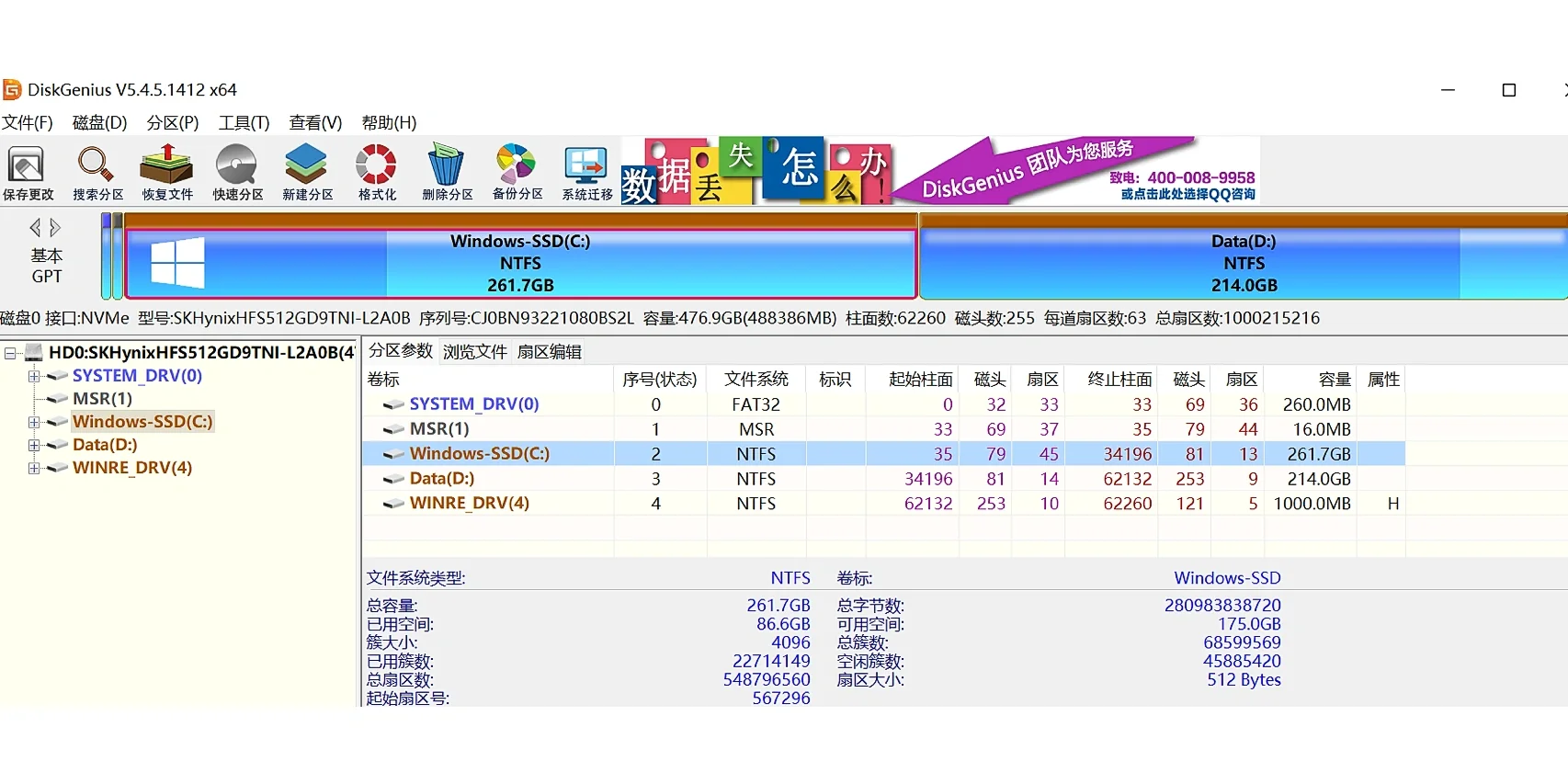The height and width of the screenshot is (784, 1568).
Task: Click the DiskGenius team service QQ banner
Action: point(1076,171)
